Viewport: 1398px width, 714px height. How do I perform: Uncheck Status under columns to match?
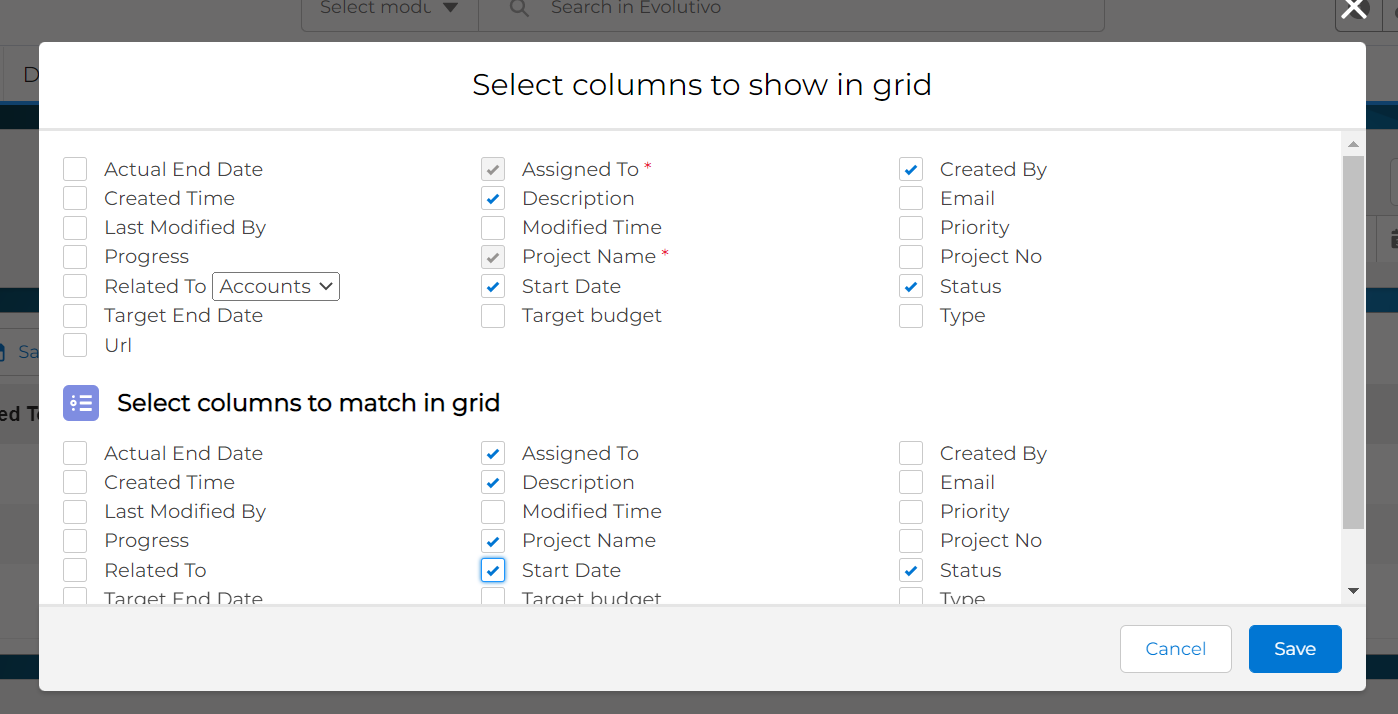pos(911,570)
